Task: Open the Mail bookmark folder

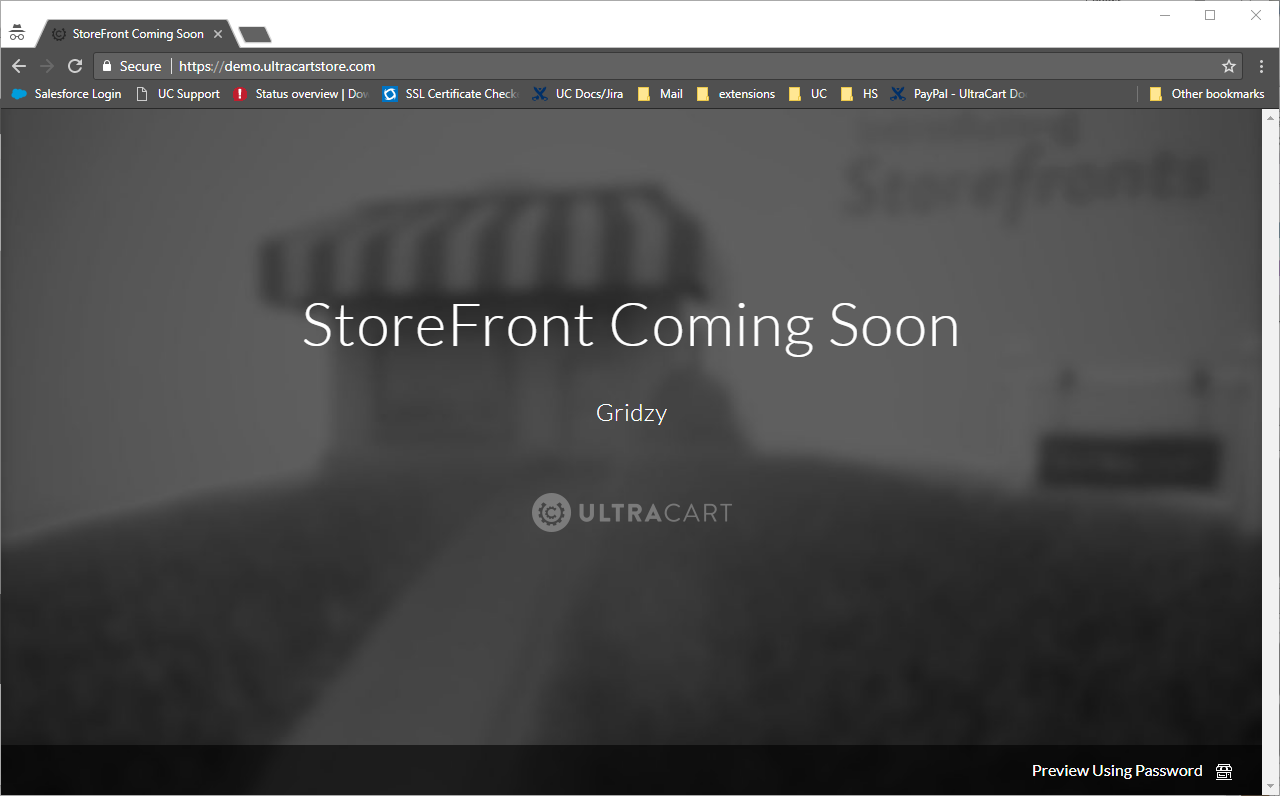Action: (660, 94)
